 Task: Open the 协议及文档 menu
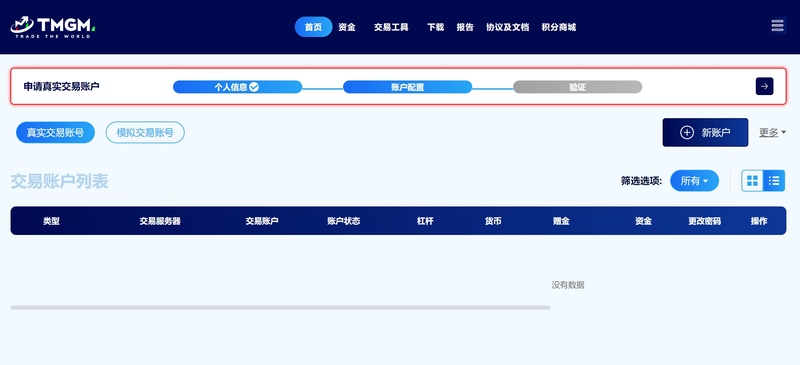(508, 27)
